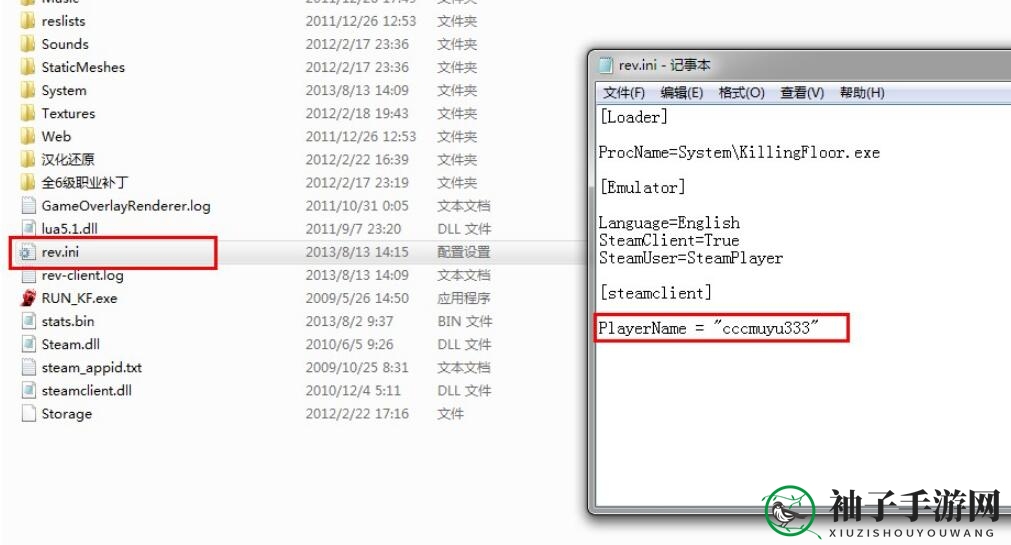Image resolution: width=1011 pixels, height=545 pixels.
Task: Open the 帮助(H) menu
Action: [x=862, y=93]
